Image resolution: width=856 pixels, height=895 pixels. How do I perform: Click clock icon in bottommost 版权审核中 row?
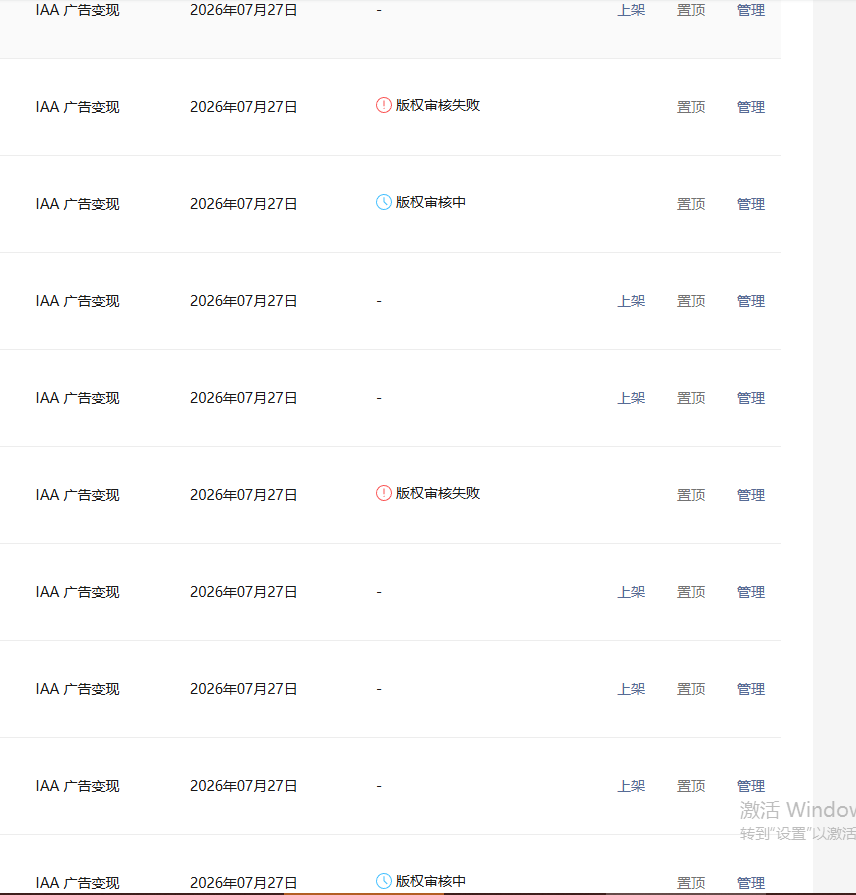pos(383,881)
